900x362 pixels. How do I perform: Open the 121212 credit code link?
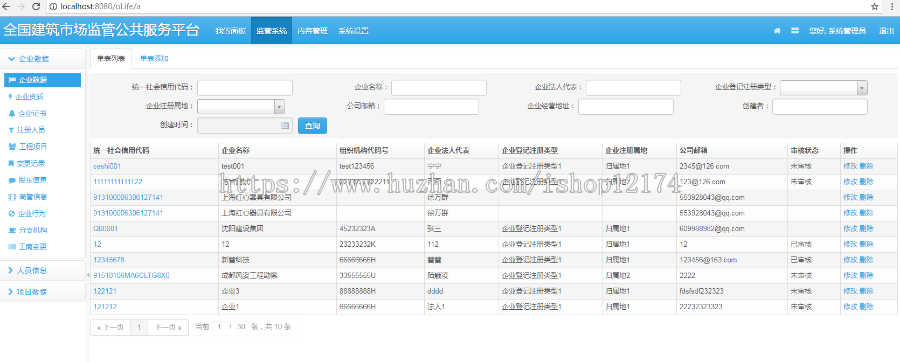(x=105, y=307)
